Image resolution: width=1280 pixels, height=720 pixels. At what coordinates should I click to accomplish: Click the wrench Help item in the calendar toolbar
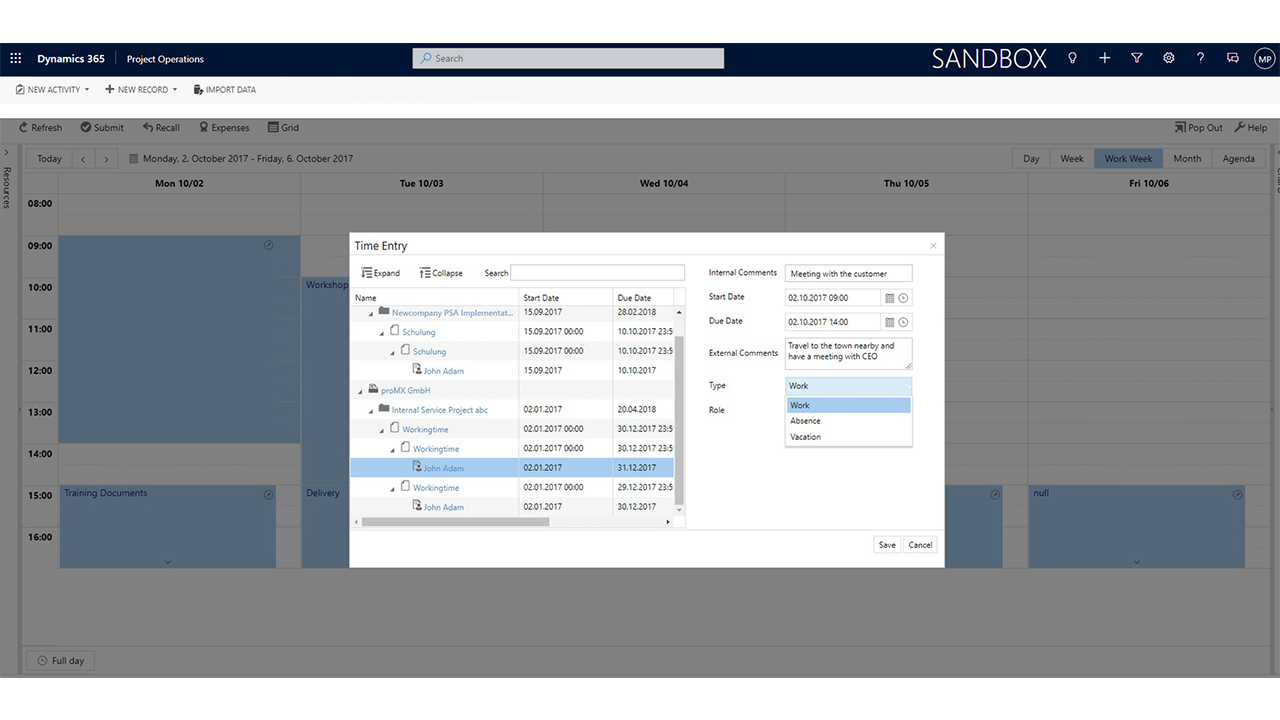pyautogui.click(x=1250, y=128)
